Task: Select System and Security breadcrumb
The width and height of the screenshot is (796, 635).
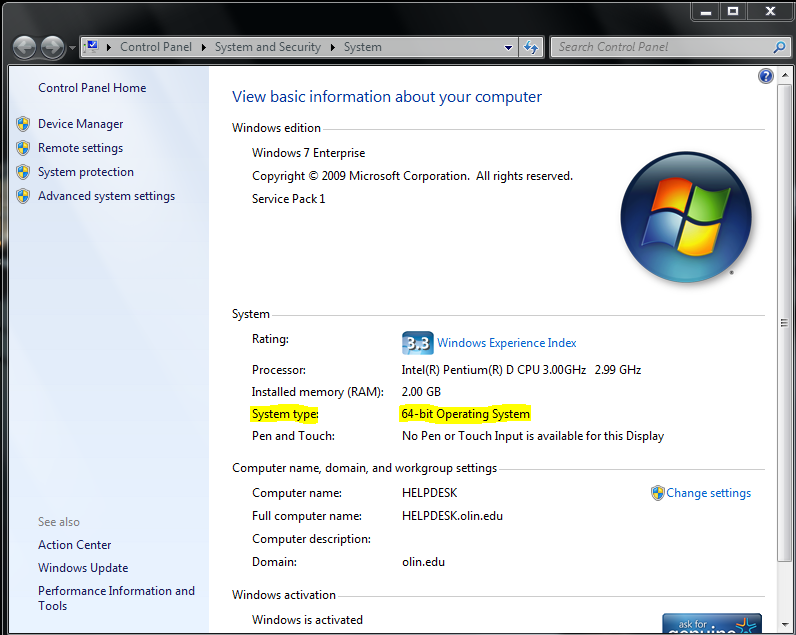Action: pyautogui.click(x=268, y=47)
